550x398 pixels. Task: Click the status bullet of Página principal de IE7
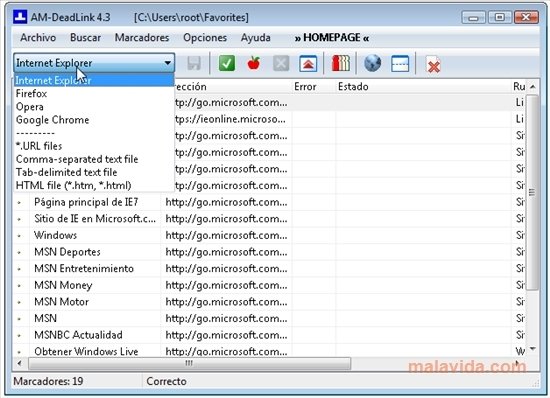(x=19, y=203)
